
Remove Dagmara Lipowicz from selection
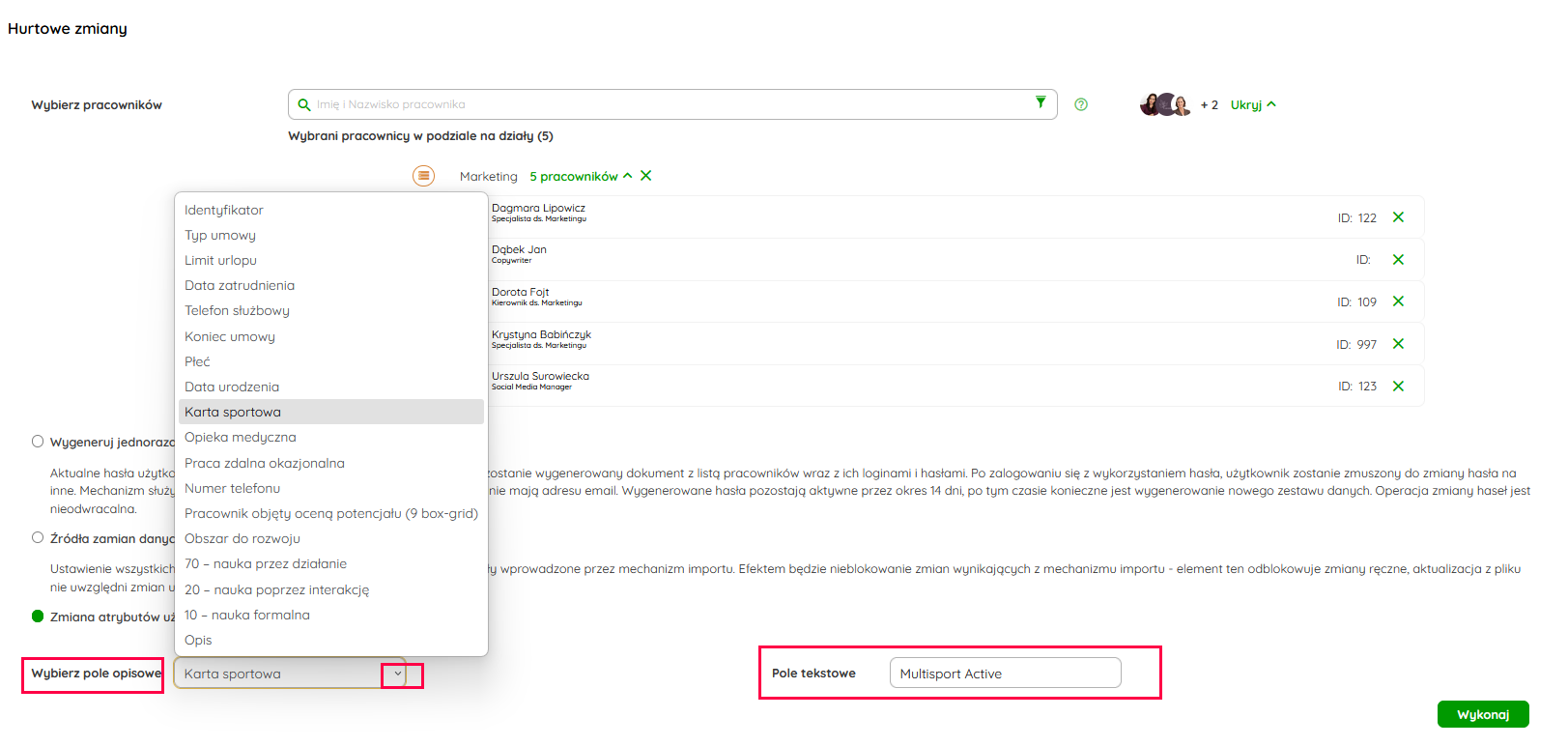pos(1398,217)
